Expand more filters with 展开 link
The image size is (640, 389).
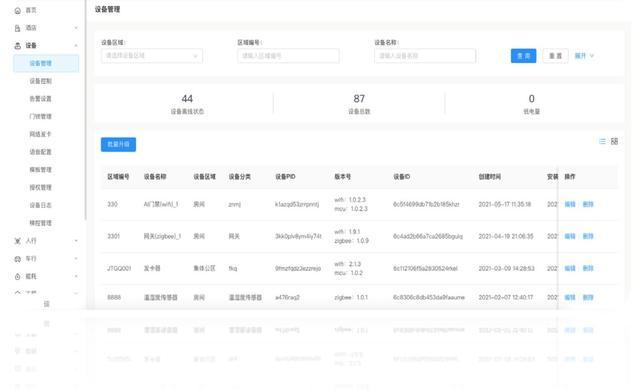click(584, 56)
